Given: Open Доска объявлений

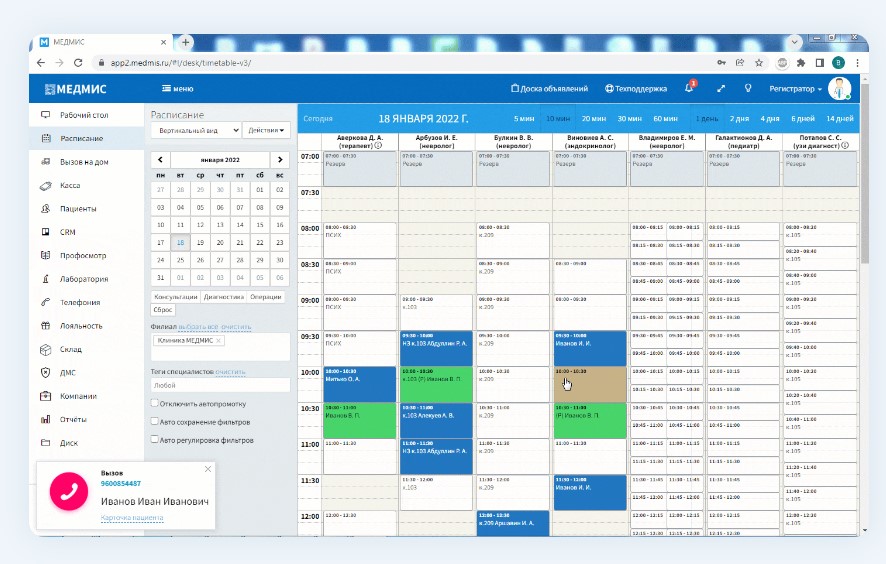Looking at the screenshot, I should (x=549, y=89).
